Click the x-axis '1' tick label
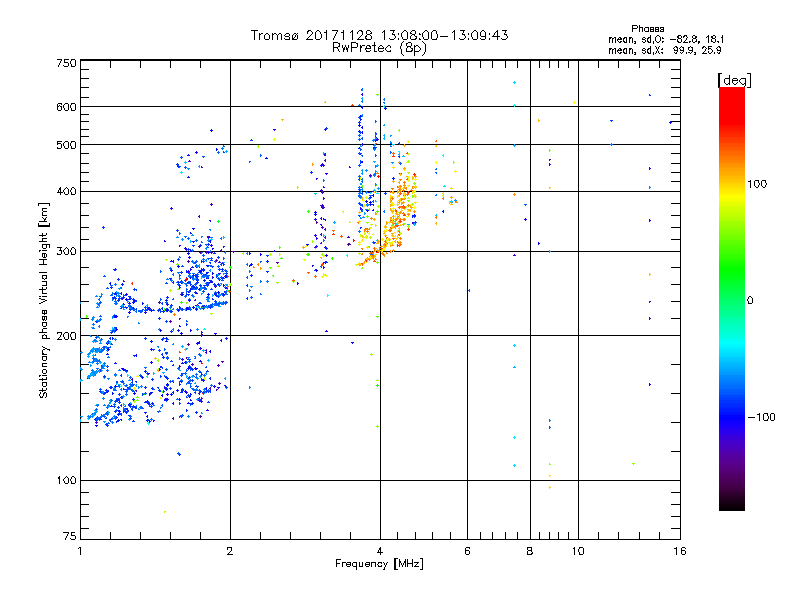 tap(80, 551)
